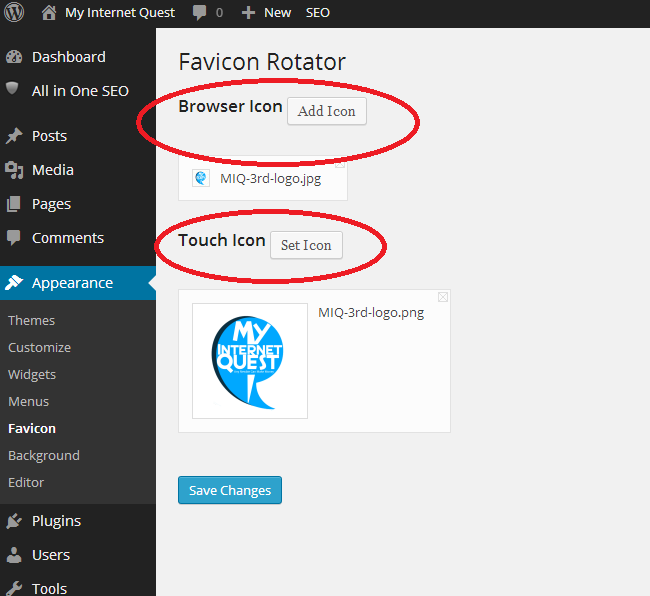Open the home icon for My Internet Quest
The width and height of the screenshot is (650, 596).
pos(49,12)
